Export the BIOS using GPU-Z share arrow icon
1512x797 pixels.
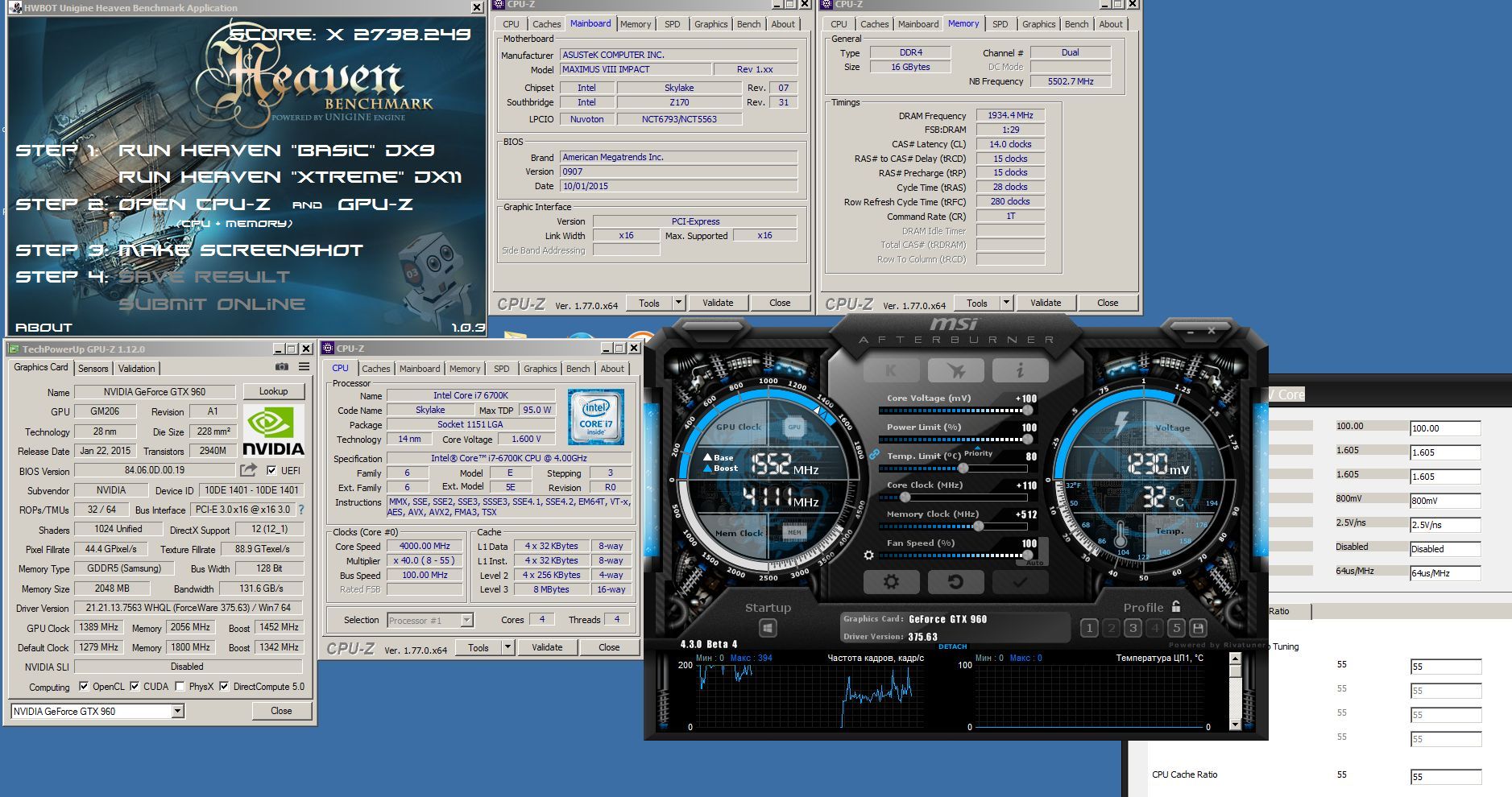[x=249, y=470]
